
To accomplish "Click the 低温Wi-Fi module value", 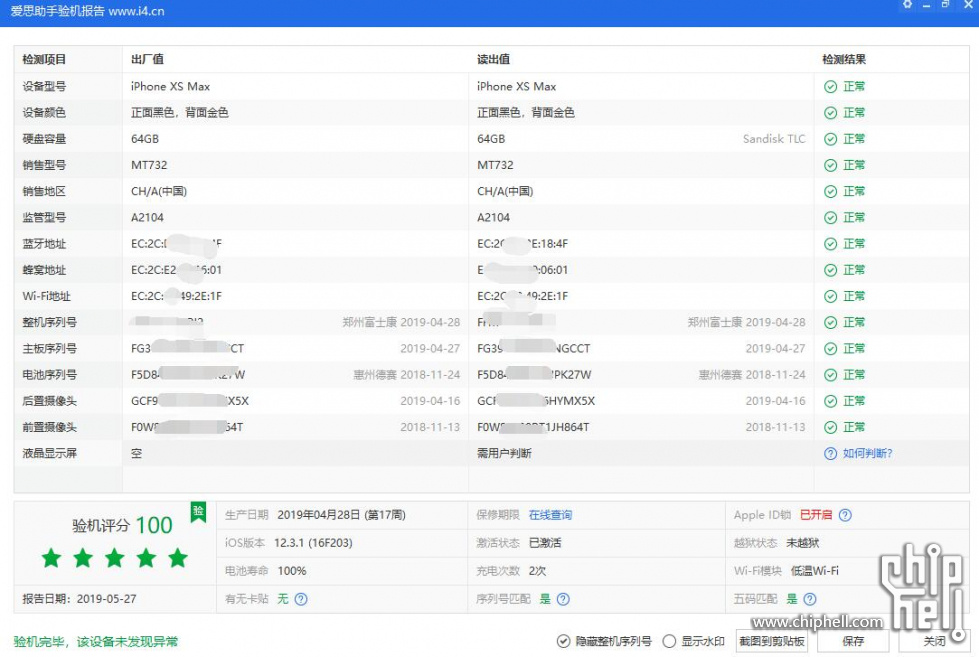I will [x=815, y=571].
